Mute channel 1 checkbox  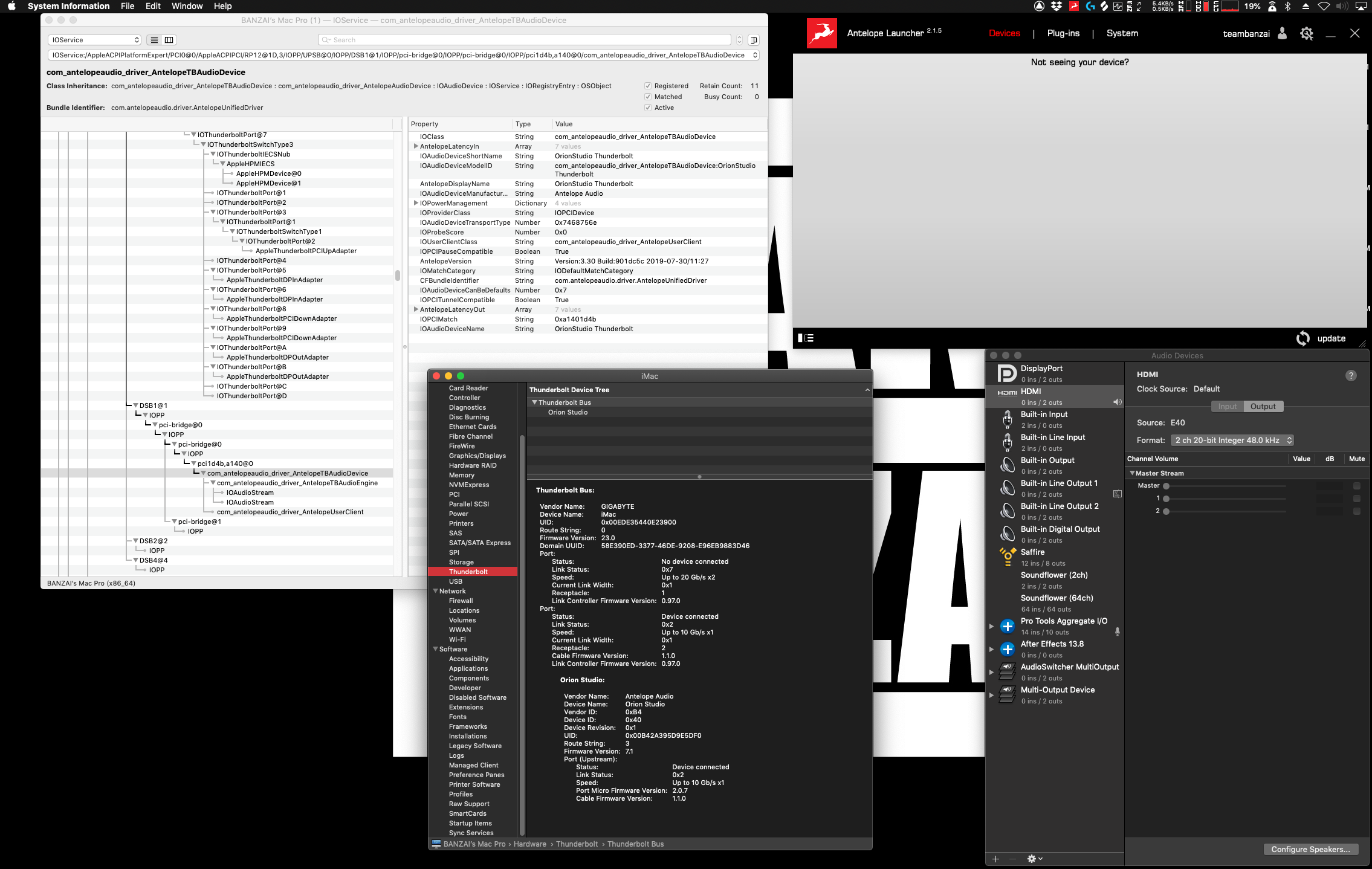coord(1357,499)
